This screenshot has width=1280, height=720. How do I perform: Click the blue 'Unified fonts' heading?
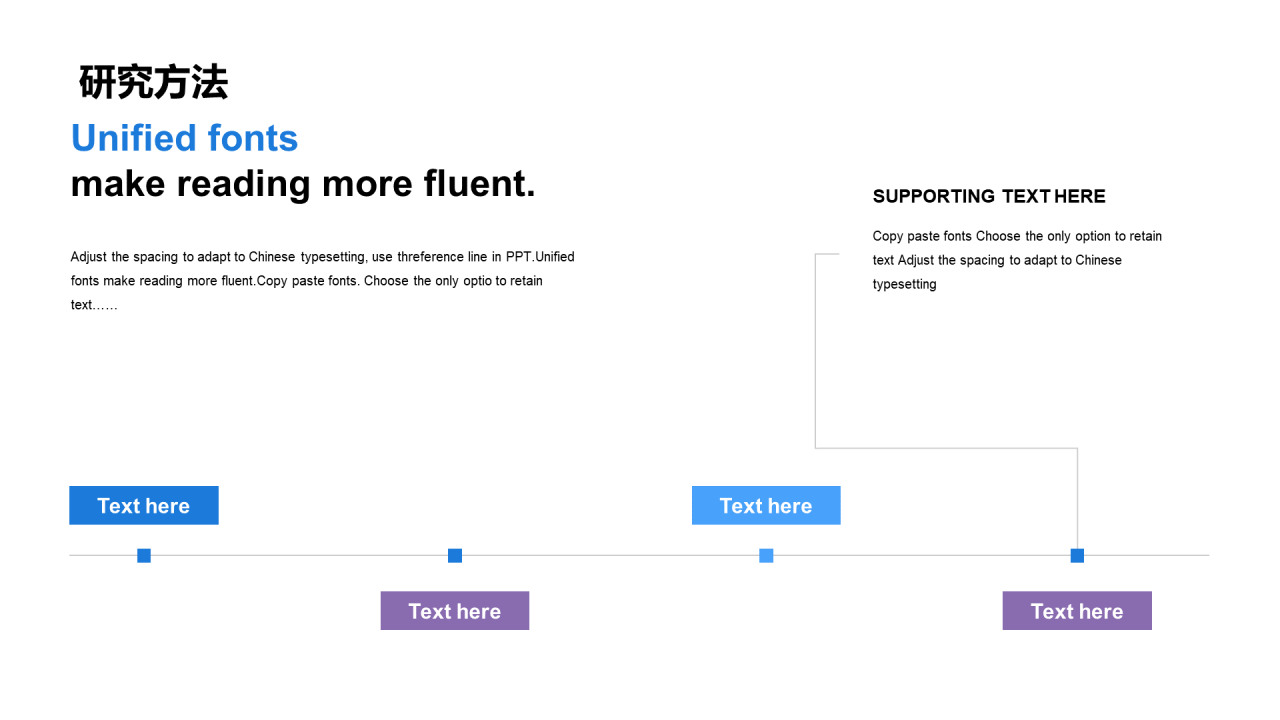pos(185,138)
